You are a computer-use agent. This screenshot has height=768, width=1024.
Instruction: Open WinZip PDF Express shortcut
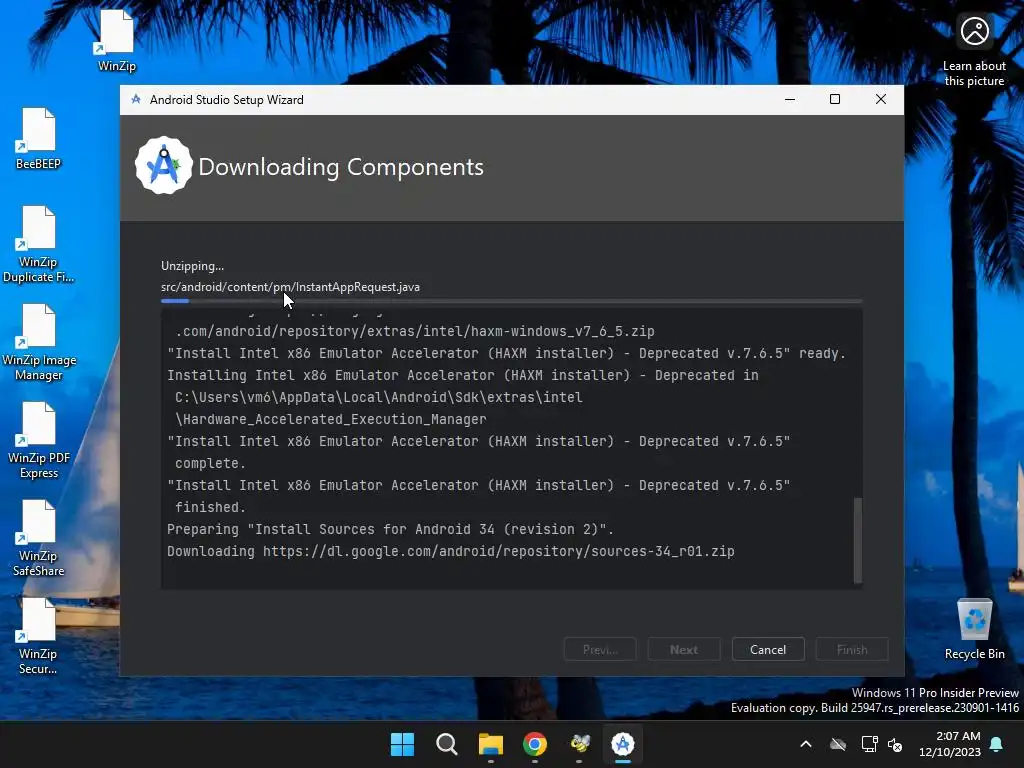38,440
